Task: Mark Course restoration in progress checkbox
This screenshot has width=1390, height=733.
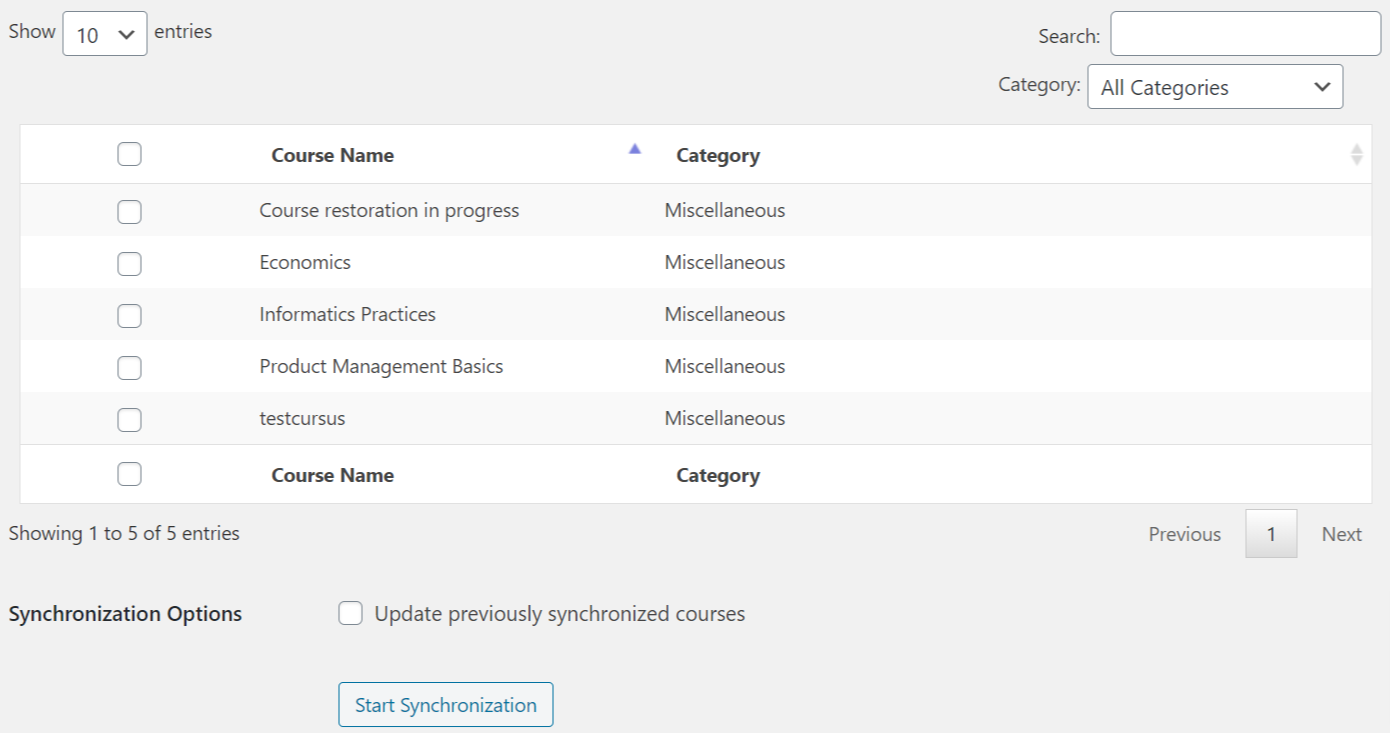Action: (x=129, y=212)
